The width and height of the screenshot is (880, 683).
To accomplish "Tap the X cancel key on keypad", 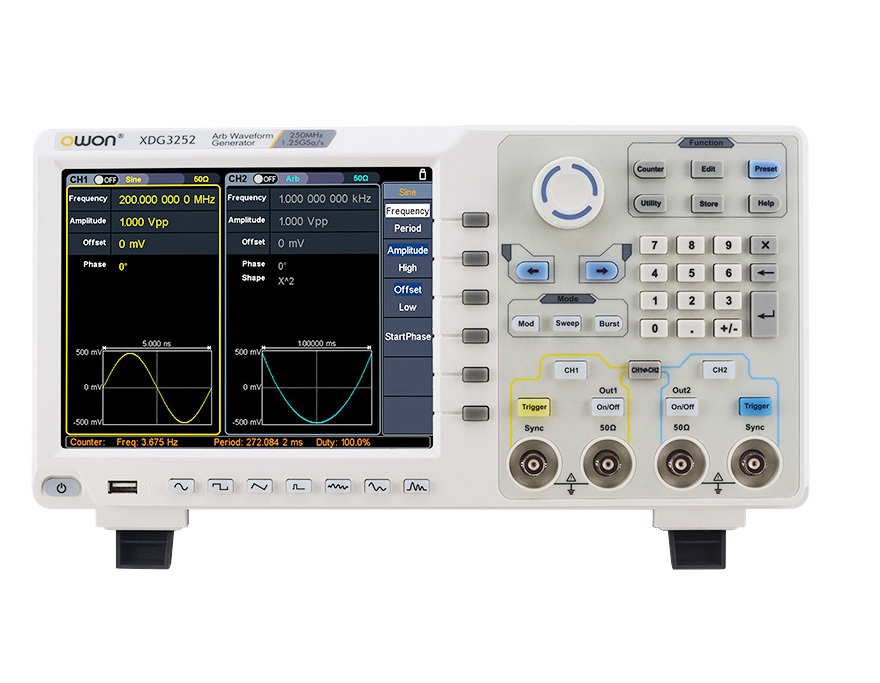I will (764, 245).
